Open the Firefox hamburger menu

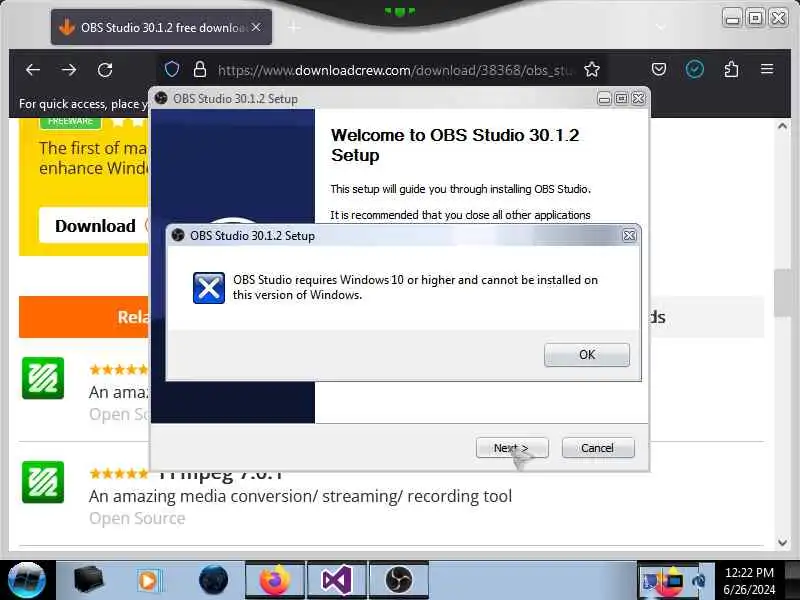767,69
